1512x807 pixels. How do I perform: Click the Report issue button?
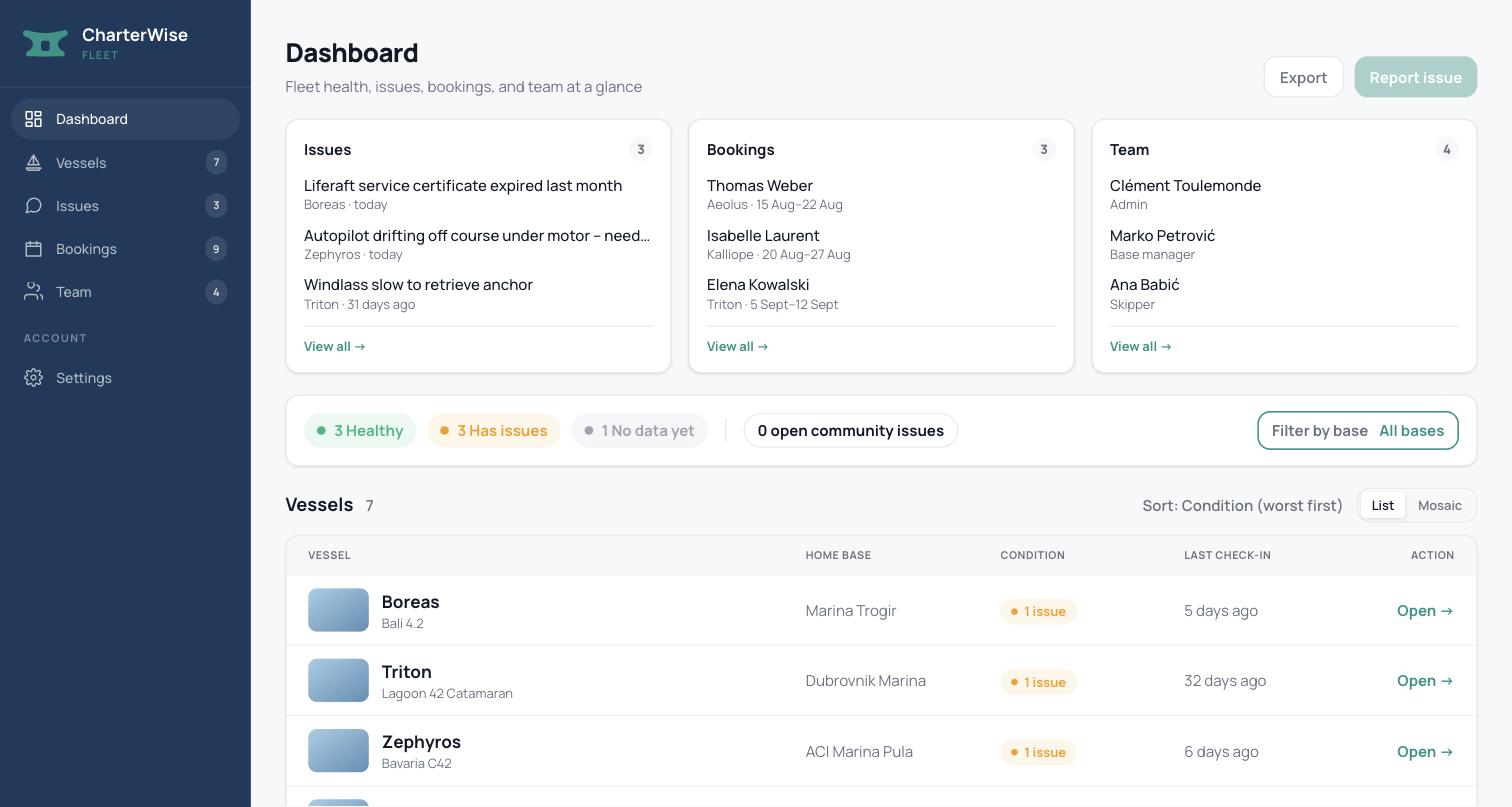point(1415,77)
